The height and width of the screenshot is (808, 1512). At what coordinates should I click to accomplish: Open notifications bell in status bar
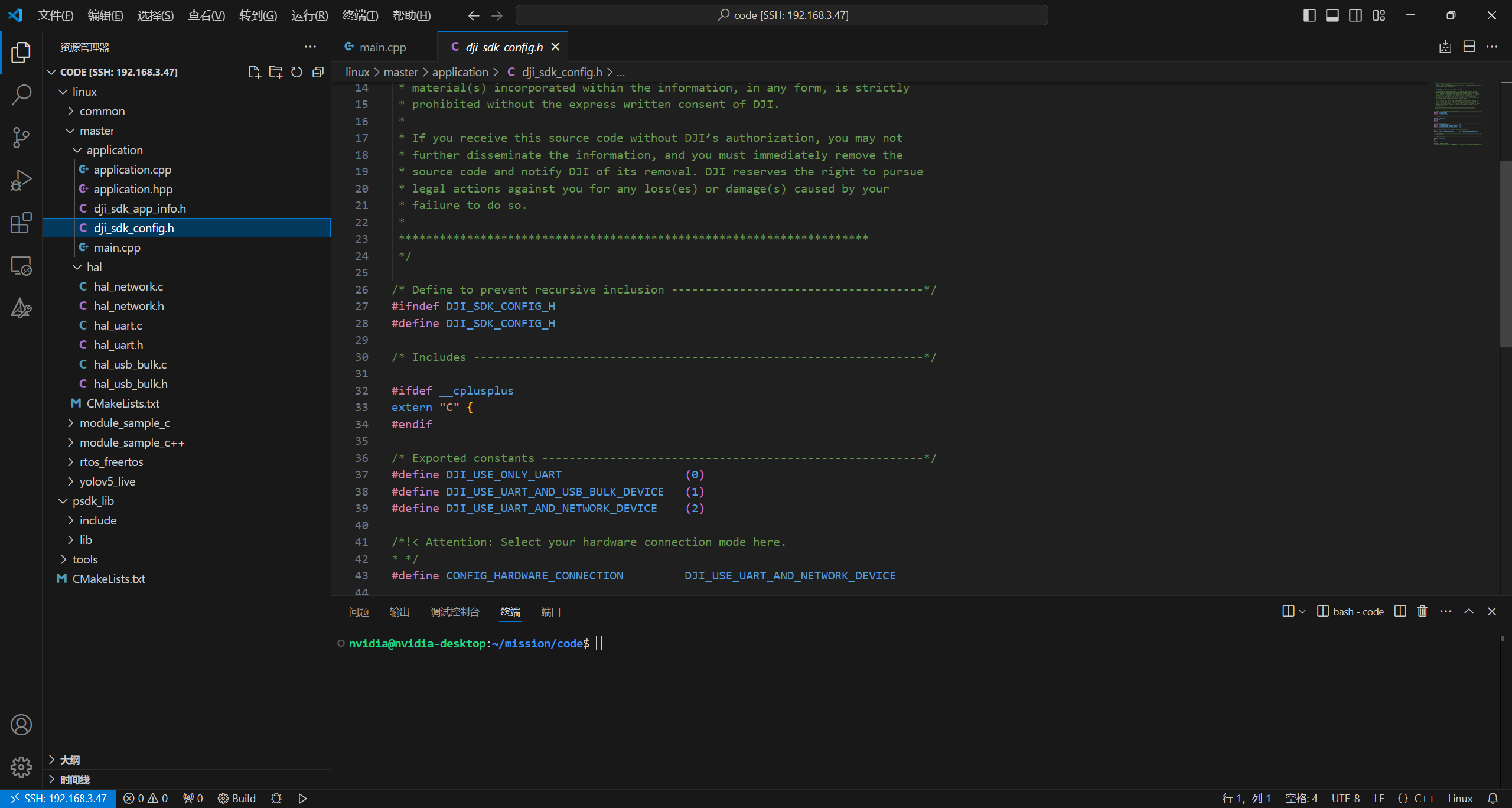pos(1493,799)
